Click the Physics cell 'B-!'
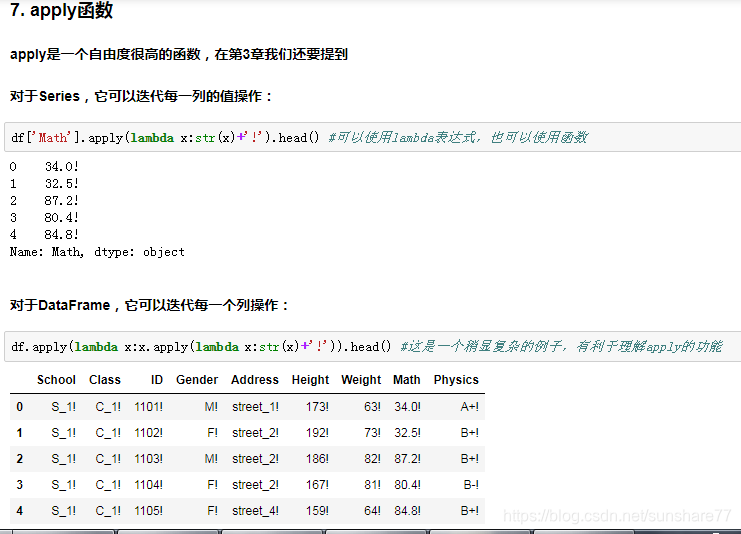Screen dimensions: 741x534 tap(471, 485)
